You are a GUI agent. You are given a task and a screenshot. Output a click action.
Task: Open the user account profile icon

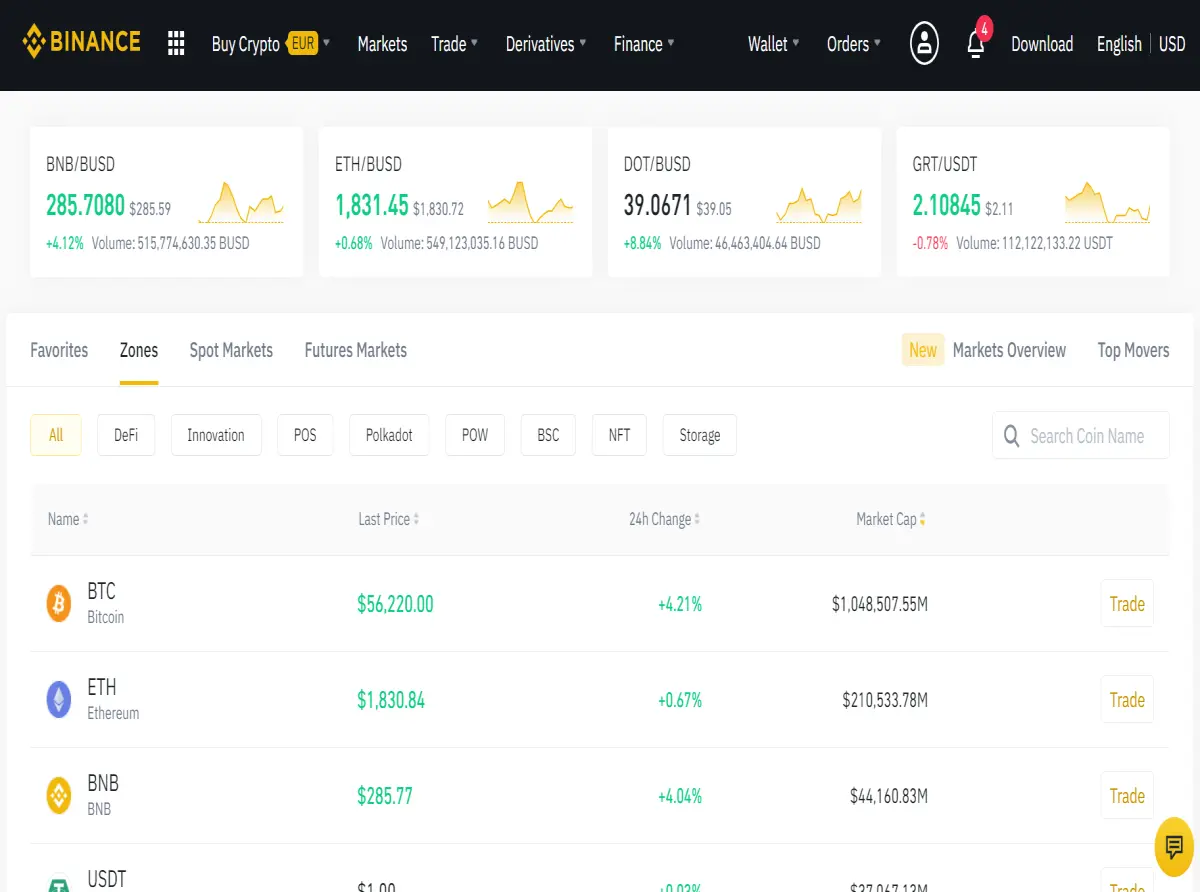coord(924,43)
